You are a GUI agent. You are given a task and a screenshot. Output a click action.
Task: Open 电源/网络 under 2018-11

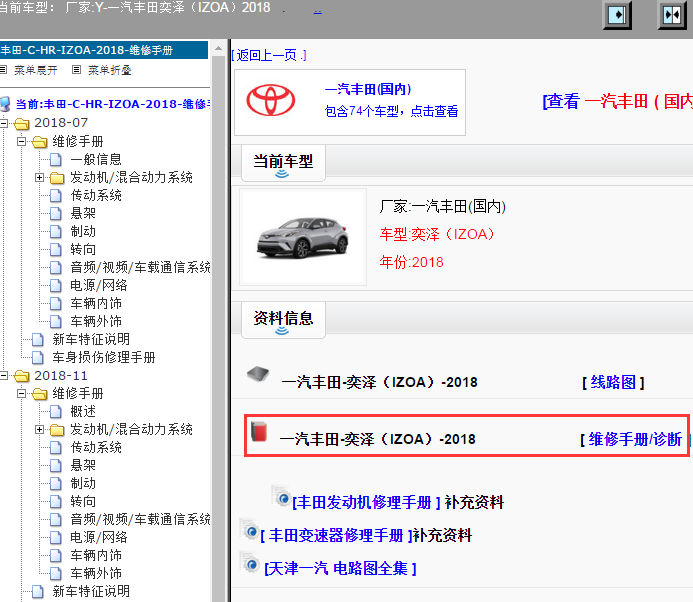point(99,537)
